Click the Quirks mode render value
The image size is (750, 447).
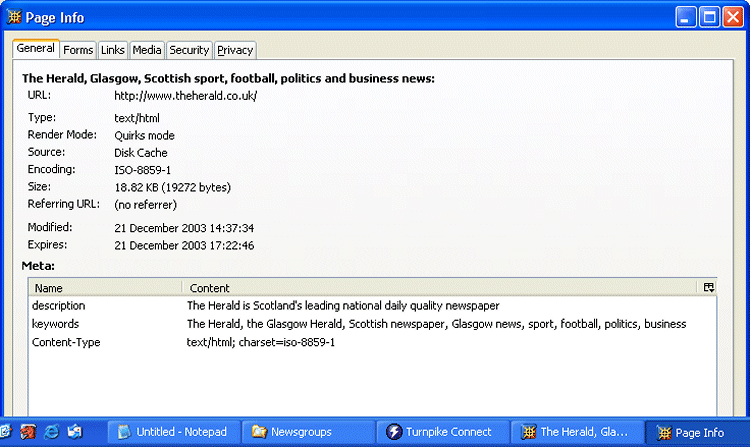[x=144, y=136]
